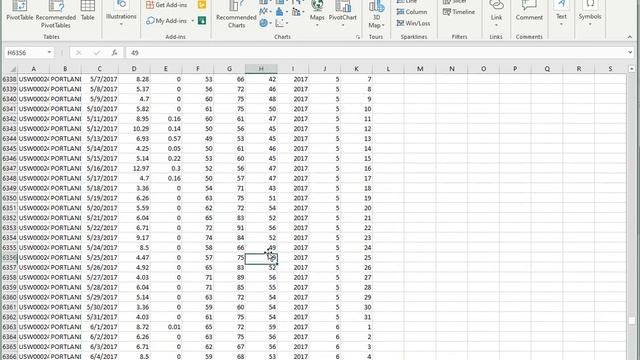Select PORTLAND cell in row 6338
This screenshot has height=360, width=640.
(65, 79)
